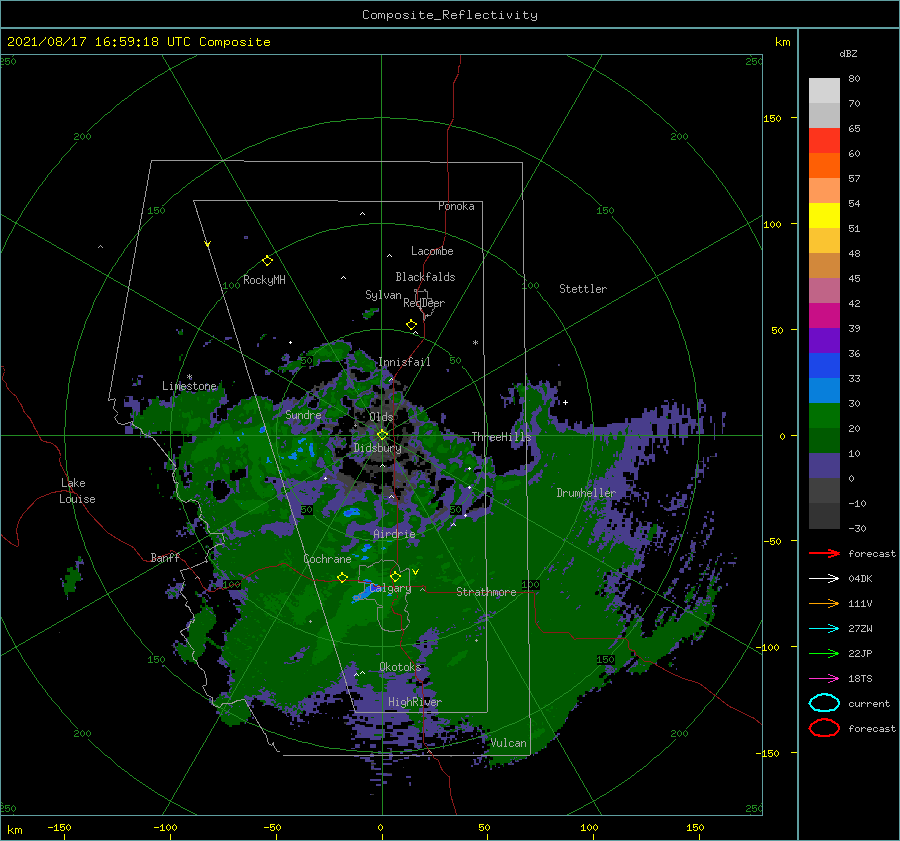Click the white plus marker northeast of ThreeHills

(565, 402)
